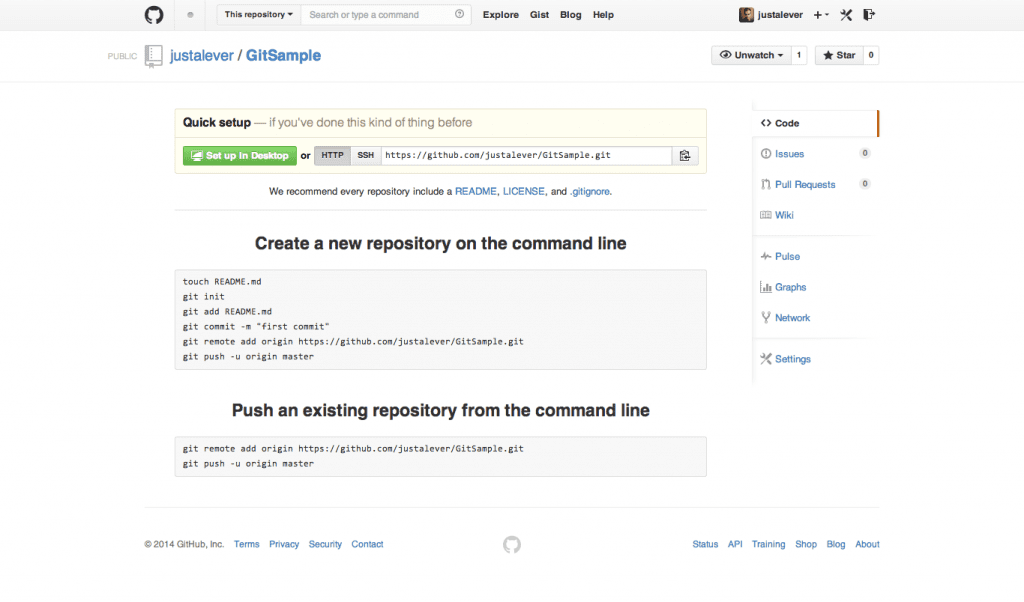Open the Explore page from the top menu
Viewport: 1024px width, 602px height.
(500, 14)
